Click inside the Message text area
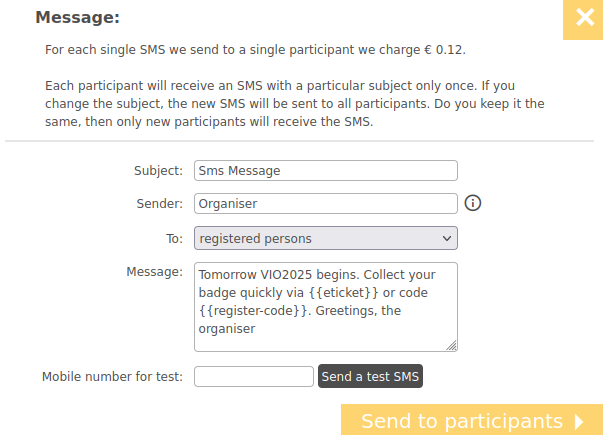This screenshot has width=603, height=435. [326, 307]
